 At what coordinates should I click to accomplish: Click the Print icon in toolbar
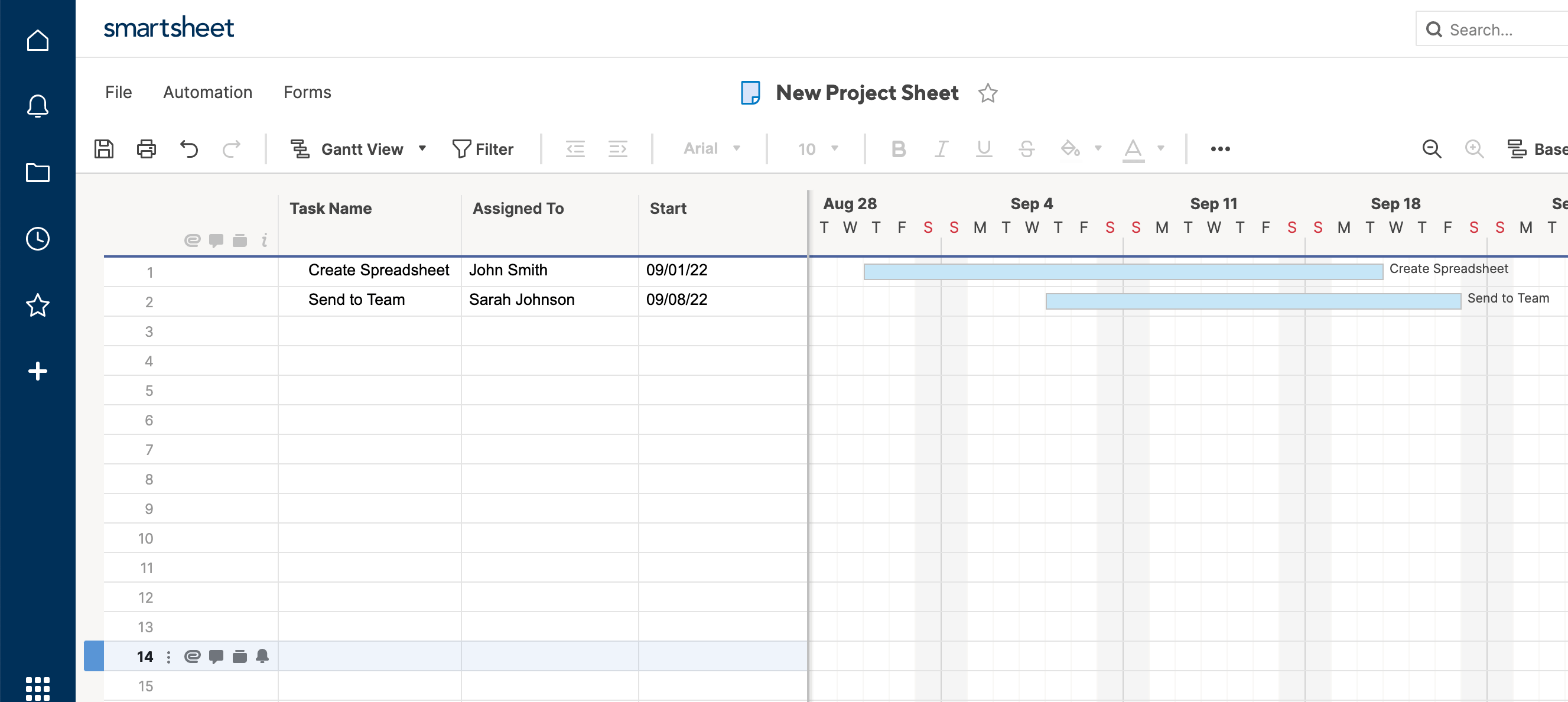(x=146, y=148)
